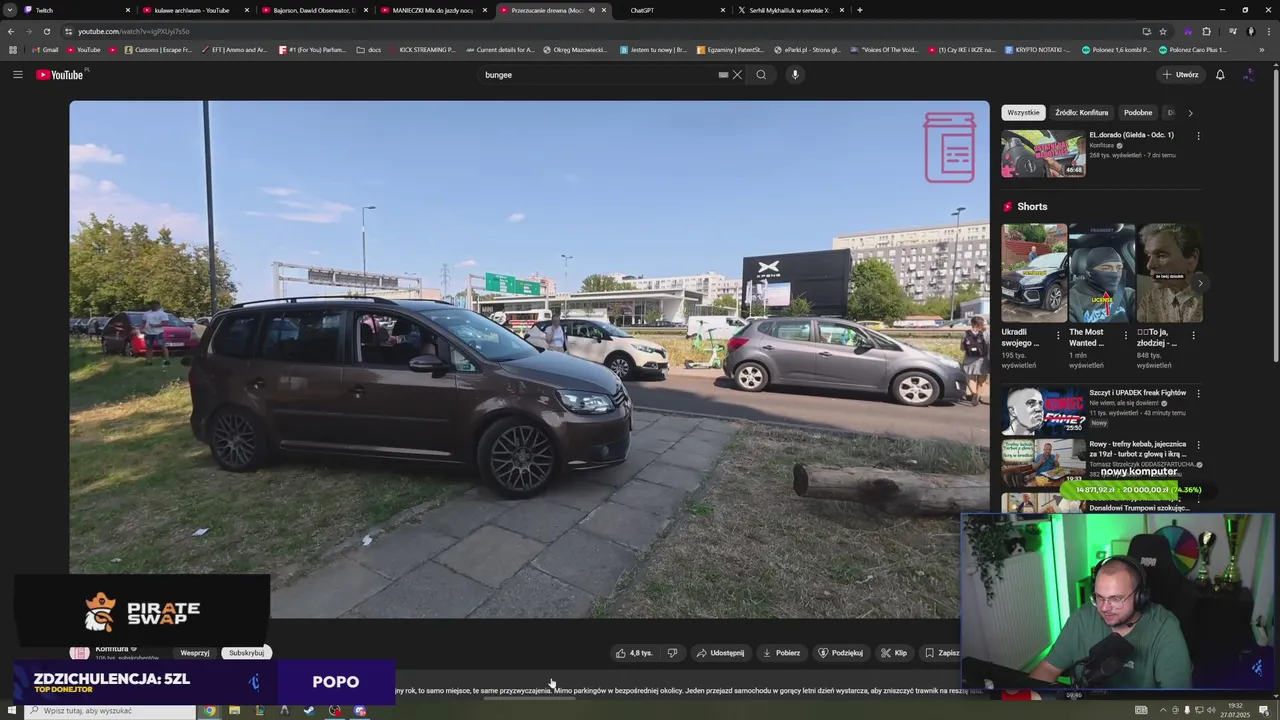Image resolution: width=1280 pixels, height=720 pixels.
Task: Open the YouTube hamburger guide menu
Action: (17, 75)
